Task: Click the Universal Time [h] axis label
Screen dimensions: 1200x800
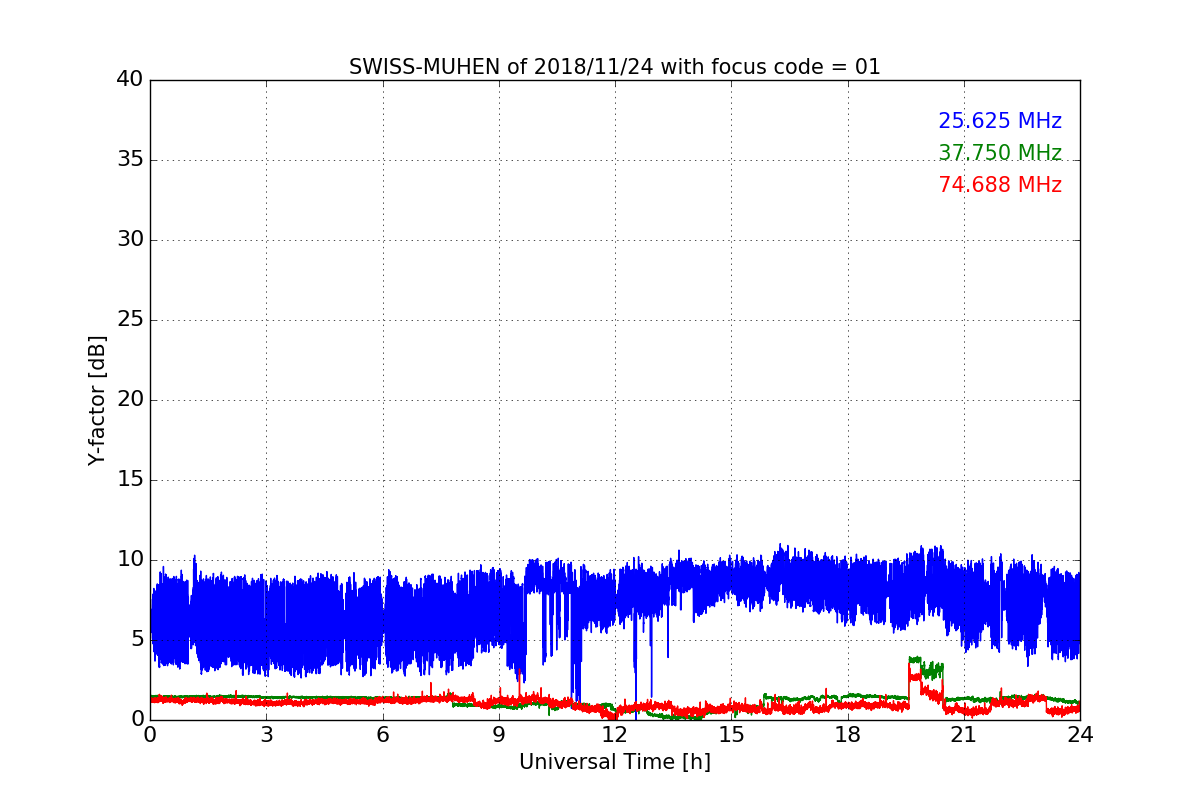Action: [x=615, y=762]
